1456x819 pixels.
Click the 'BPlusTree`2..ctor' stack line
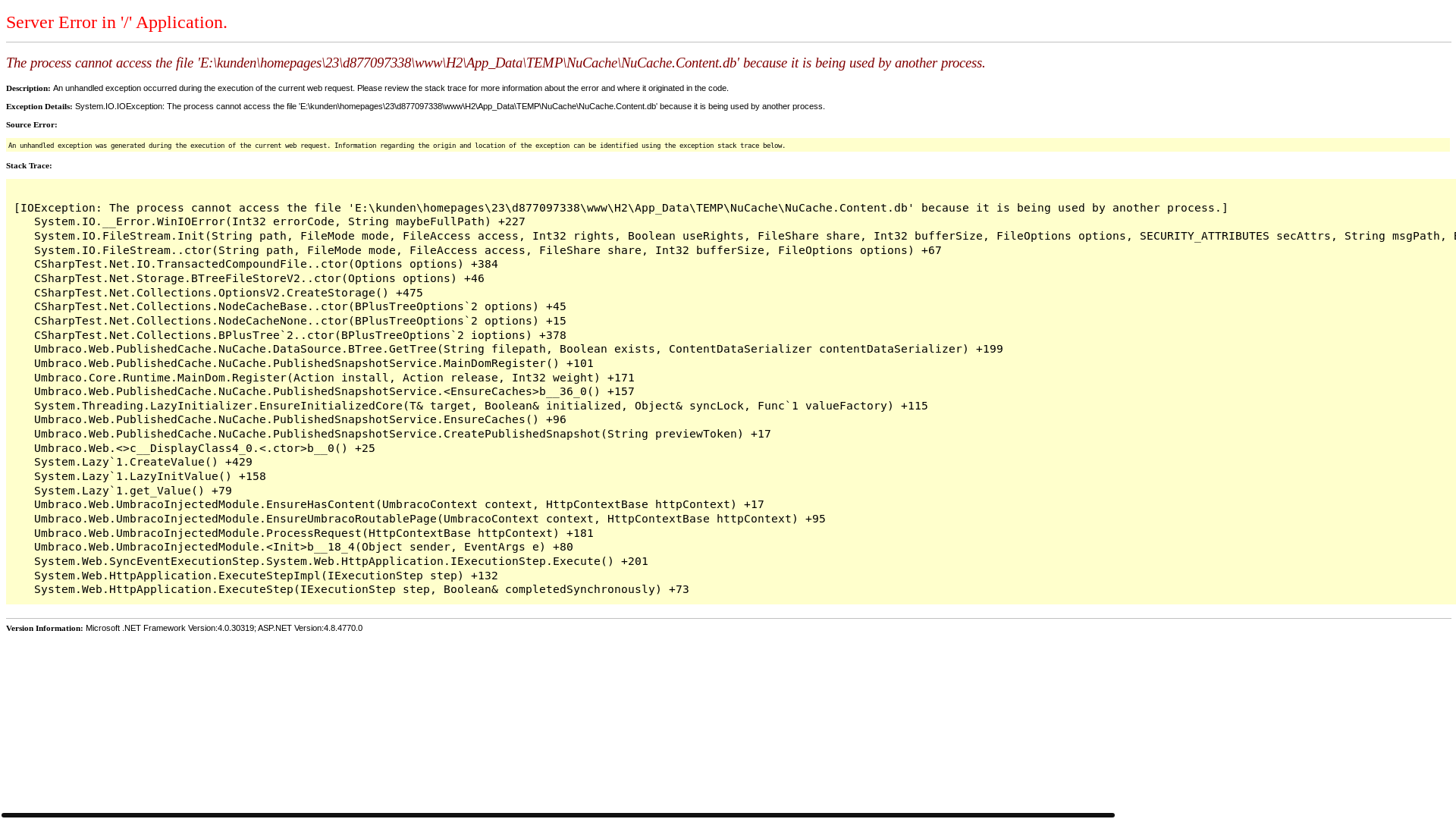(x=300, y=335)
